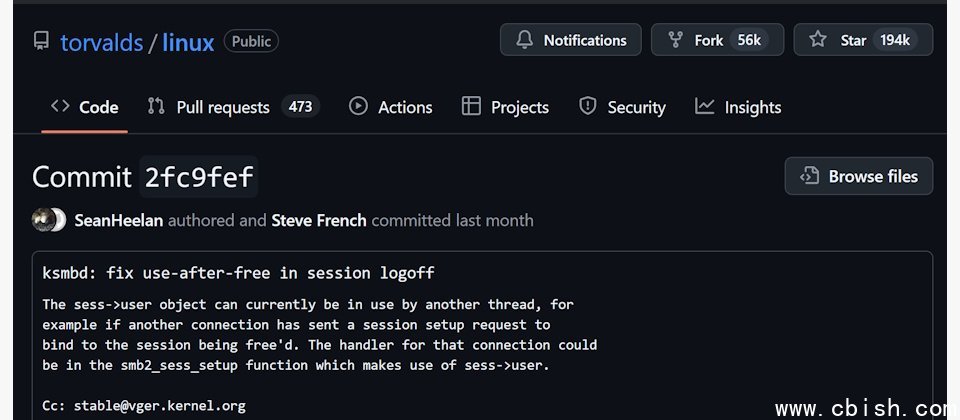Click the Security shield icon
This screenshot has width=960, height=420.
(588, 107)
